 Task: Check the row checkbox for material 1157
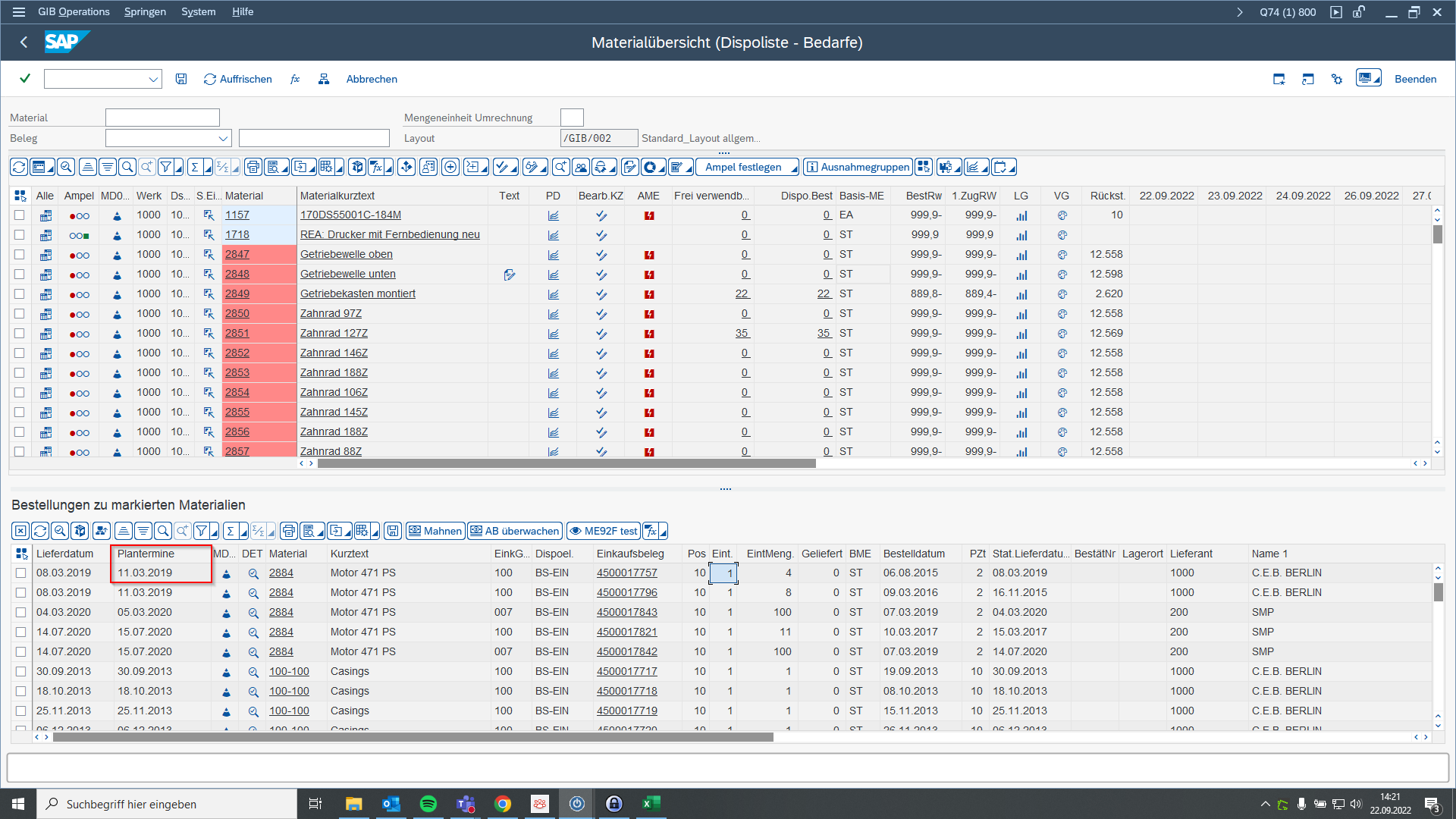[20, 215]
